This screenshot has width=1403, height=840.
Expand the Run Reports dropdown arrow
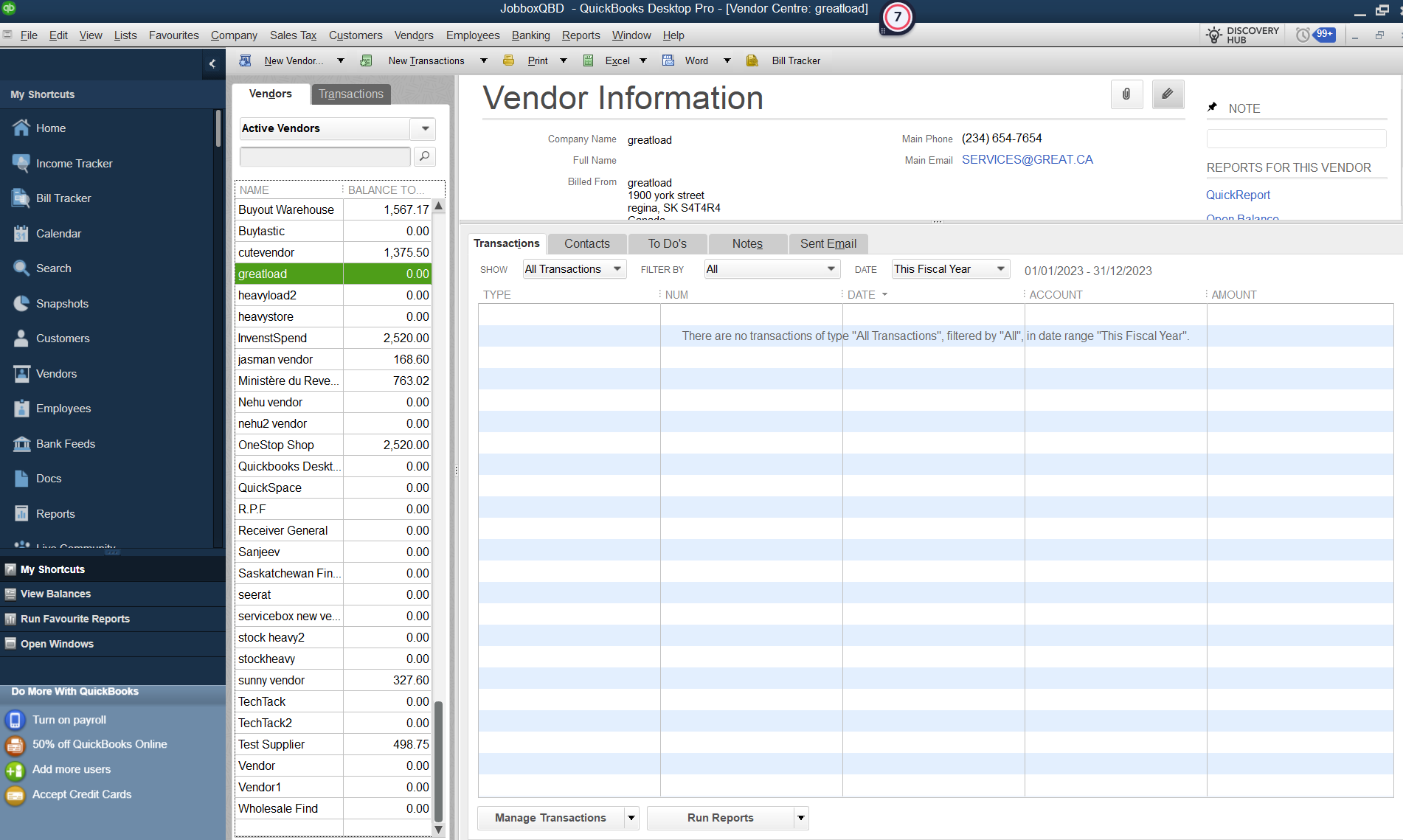(x=801, y=818)
